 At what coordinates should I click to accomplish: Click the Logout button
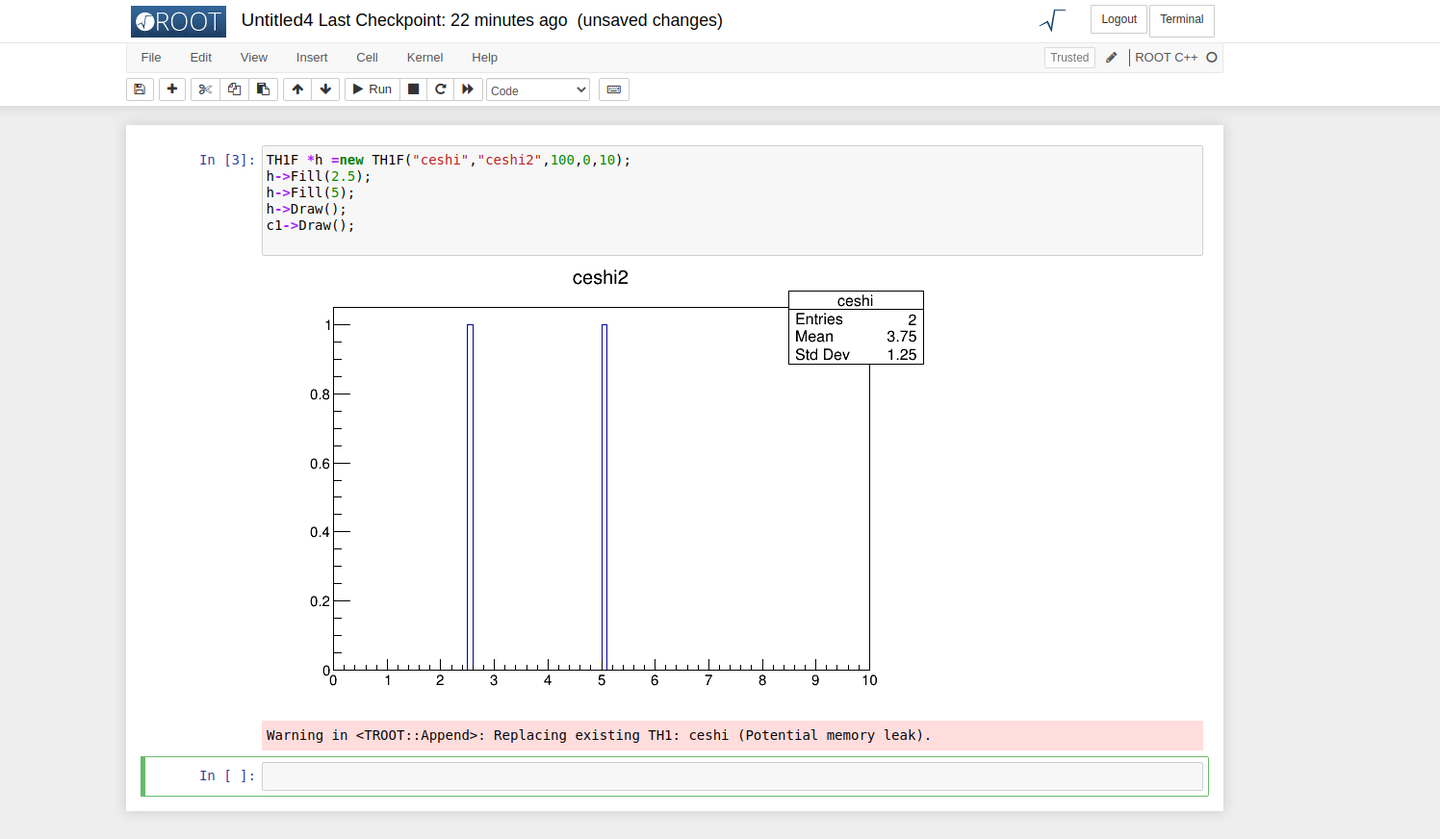click(x=1119, y=19)
